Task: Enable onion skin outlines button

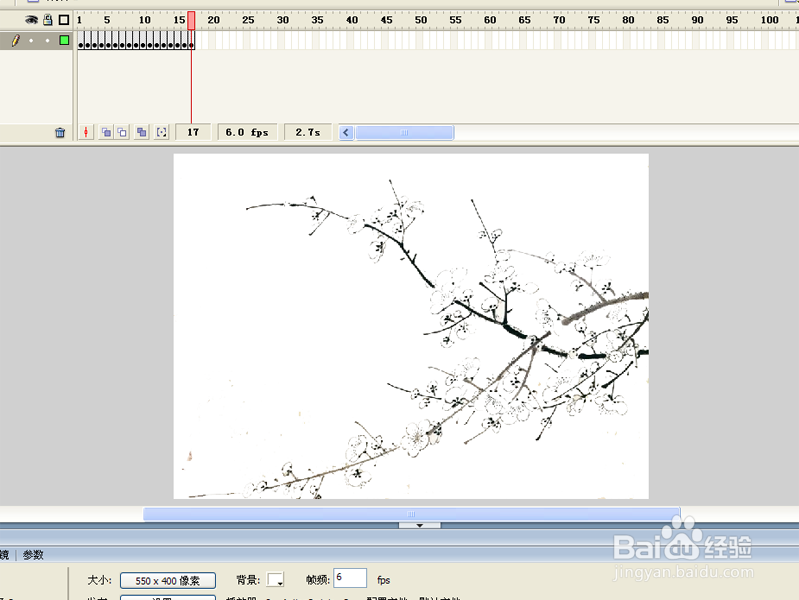Action: coord(122,133)
